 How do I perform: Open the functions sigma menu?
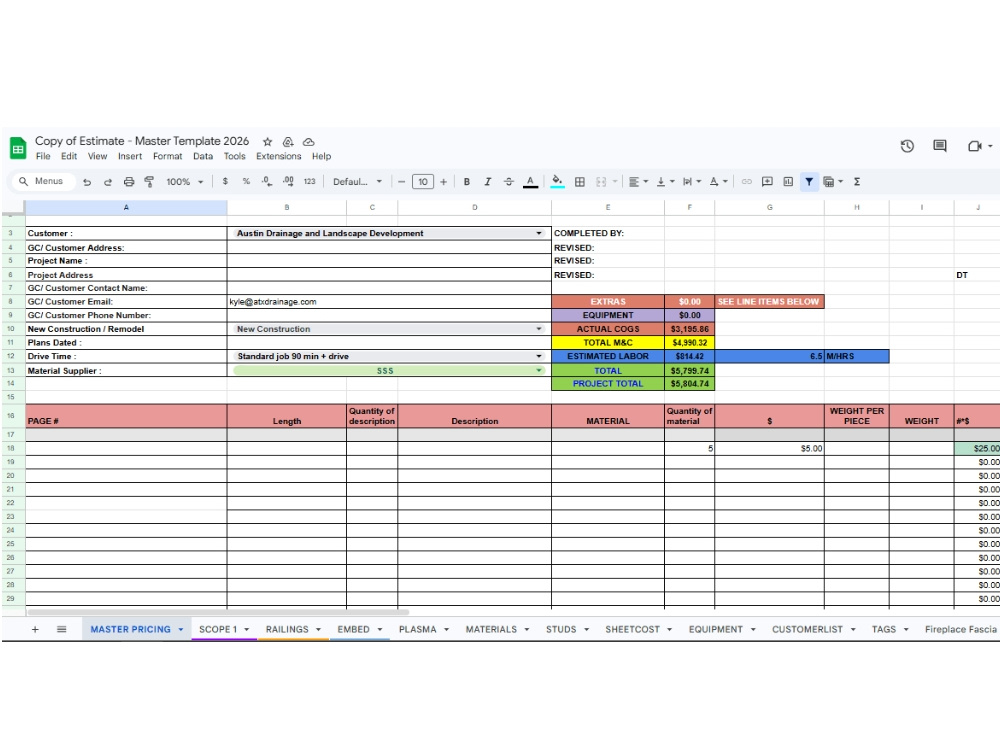(x=857, y=182)
